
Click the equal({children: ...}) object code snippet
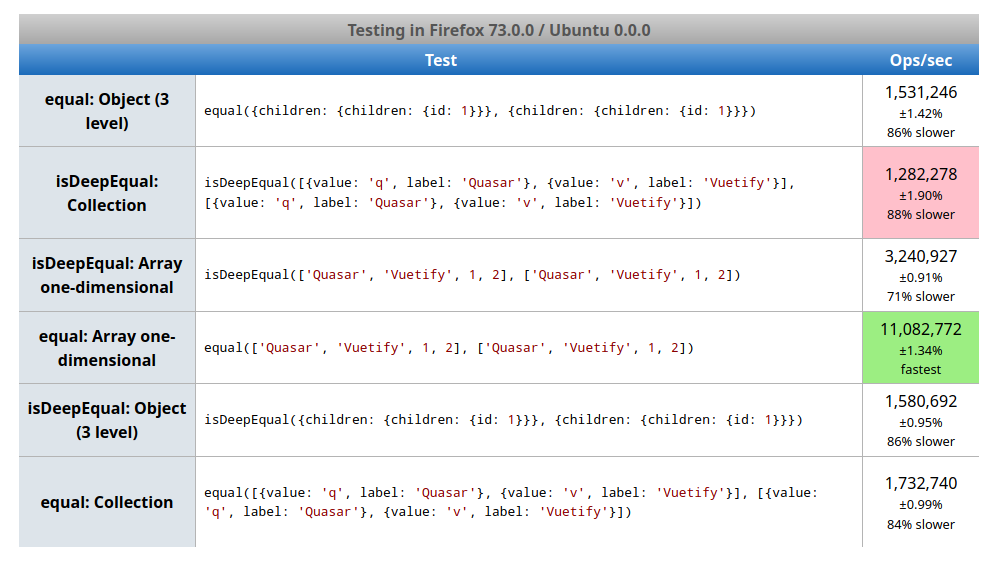pyautogui.click(x=480, y=111)
